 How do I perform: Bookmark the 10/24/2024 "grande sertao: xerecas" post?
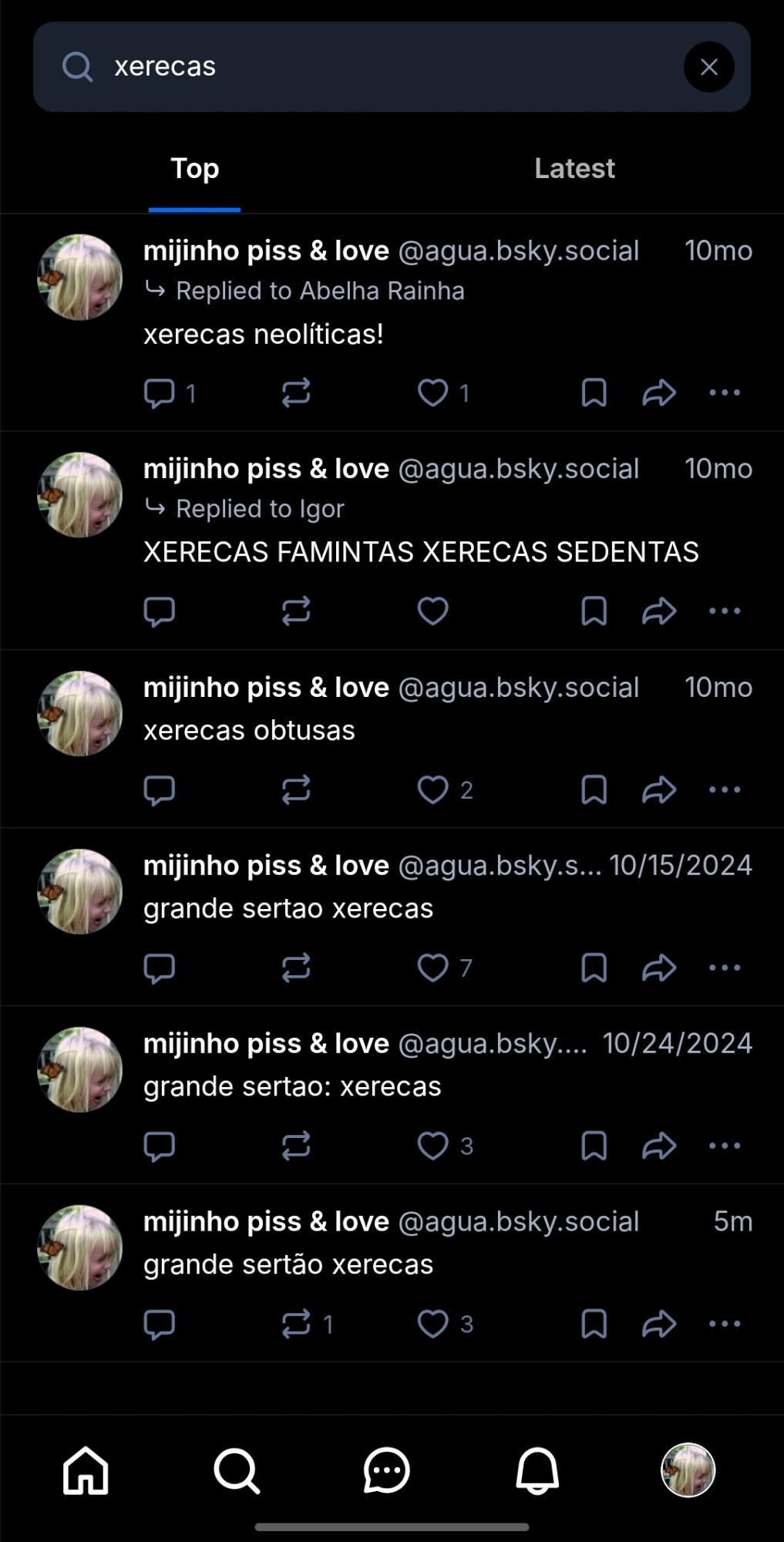594,1146
